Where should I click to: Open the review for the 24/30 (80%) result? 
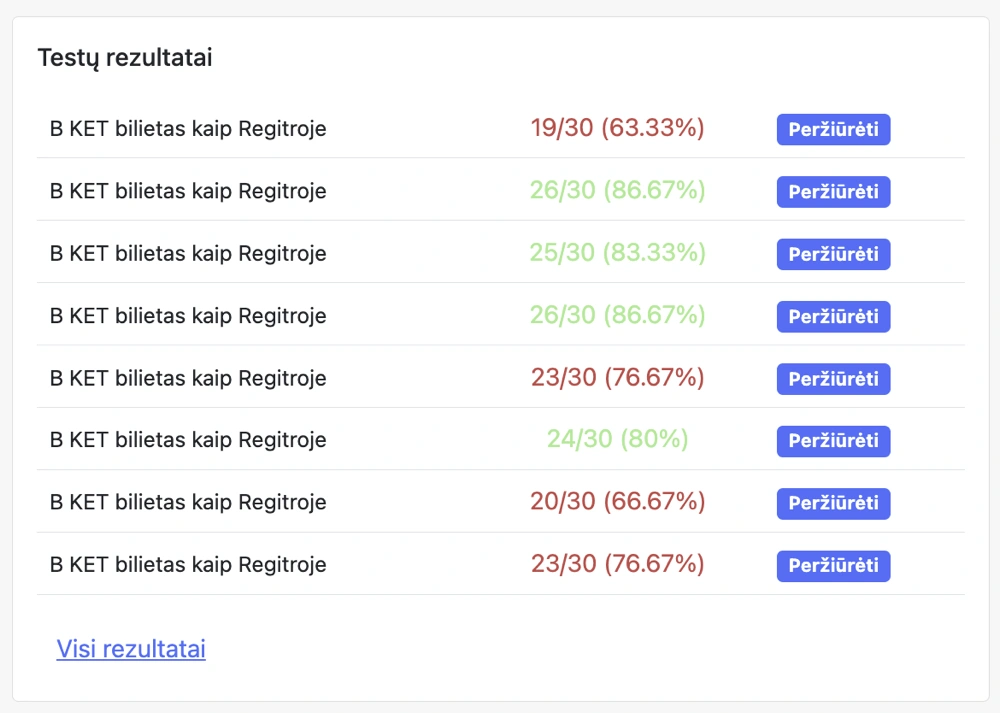[833, 441]
